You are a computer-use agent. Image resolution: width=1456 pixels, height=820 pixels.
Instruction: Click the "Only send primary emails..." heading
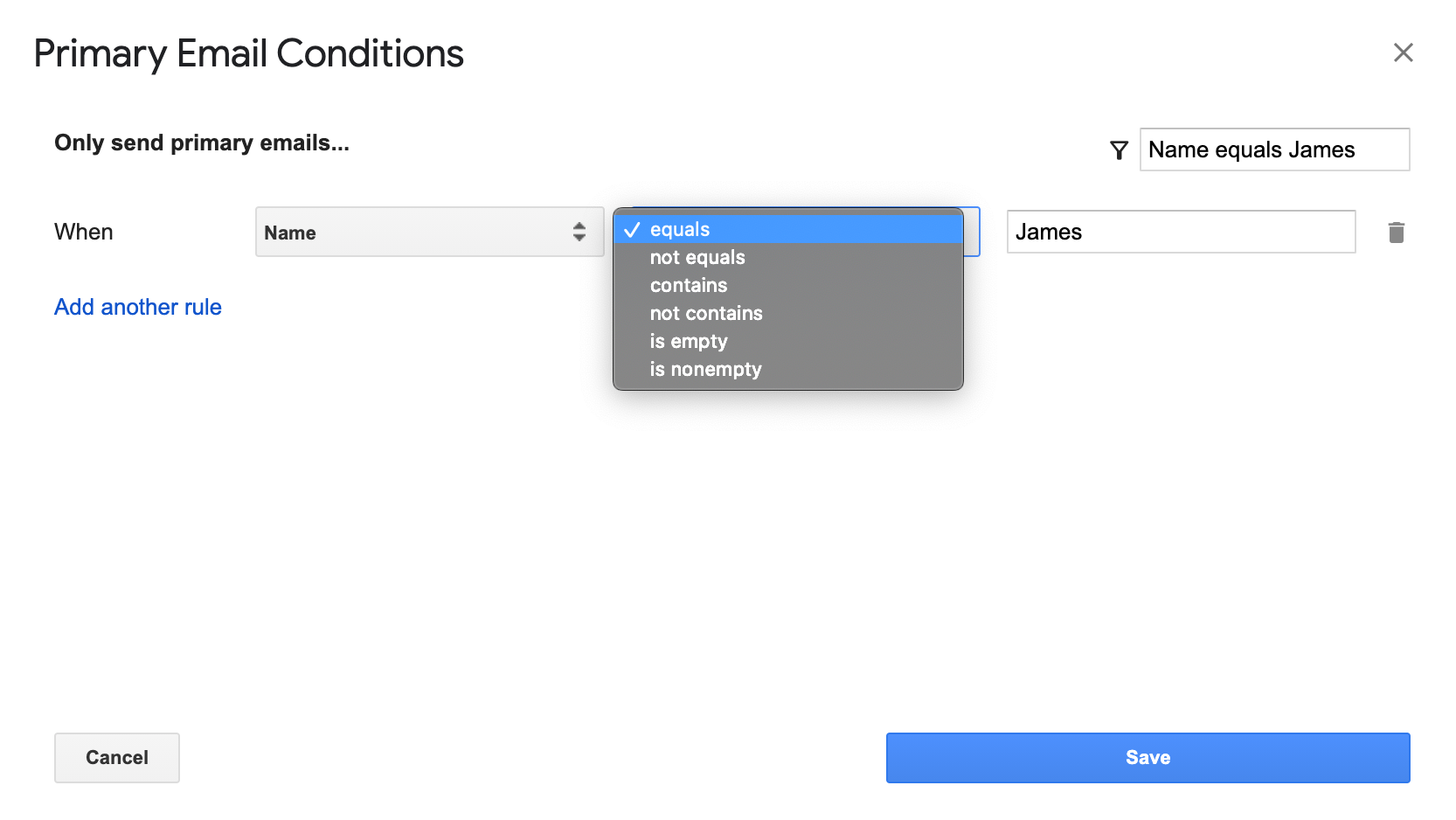point(202,142)
